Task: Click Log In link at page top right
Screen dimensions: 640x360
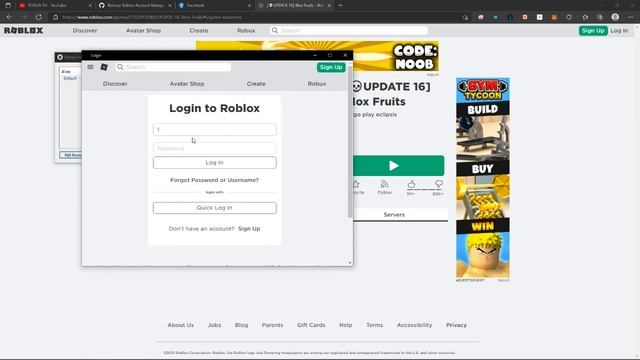Action: coord(619,31)
